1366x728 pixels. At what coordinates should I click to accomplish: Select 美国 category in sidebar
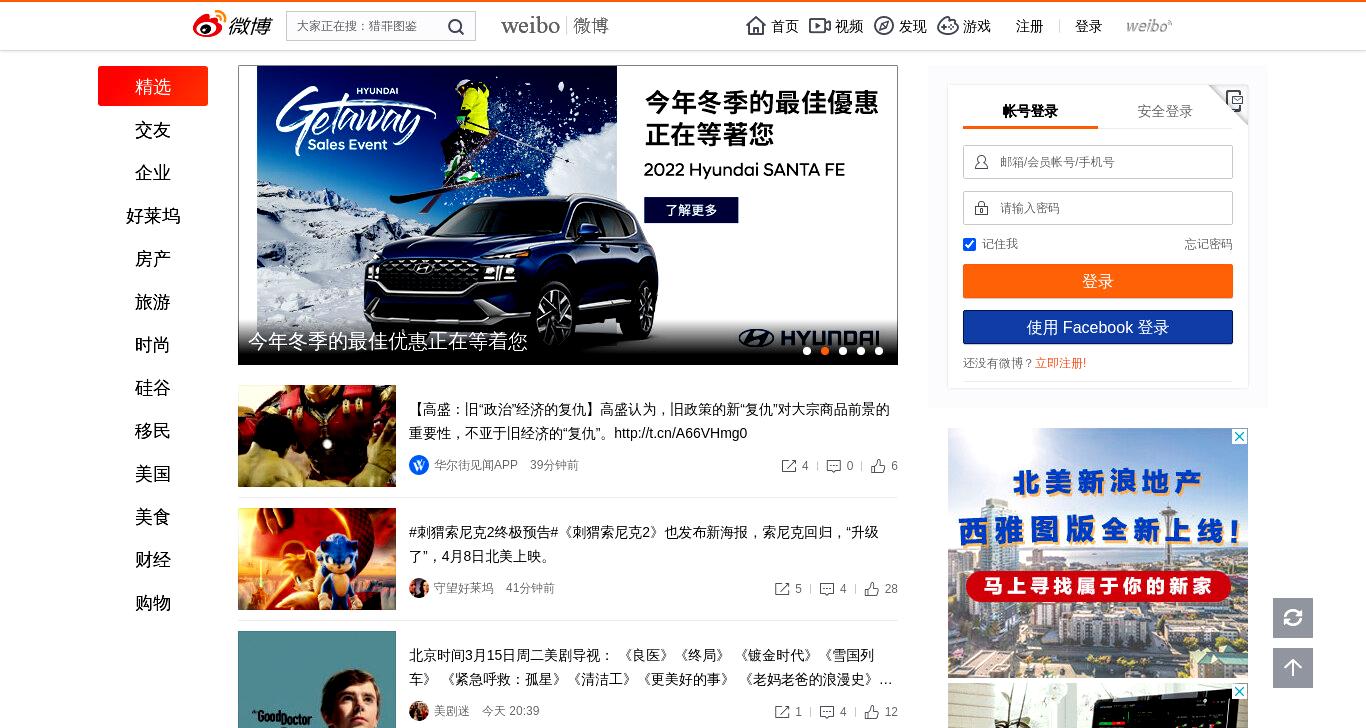pos(153,474)
